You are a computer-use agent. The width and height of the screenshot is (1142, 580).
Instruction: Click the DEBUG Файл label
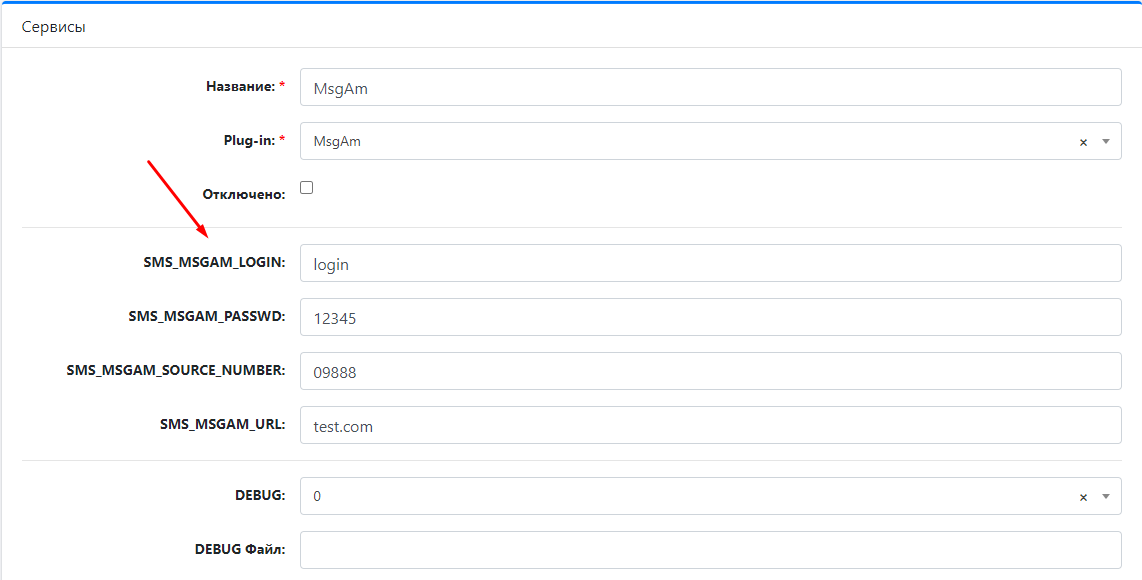240,549
